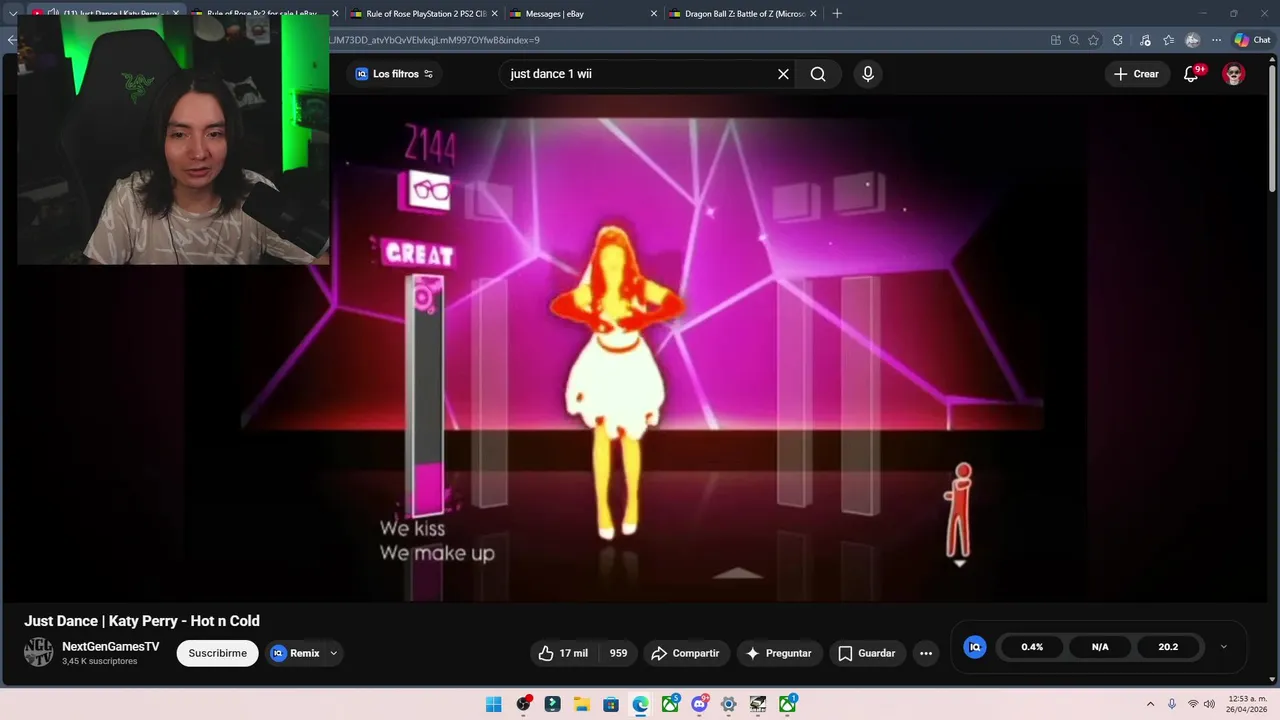The width and height of the screenshot is (1280, 720).
Task: Click the blue IQ stats icon
Action: 975,647
